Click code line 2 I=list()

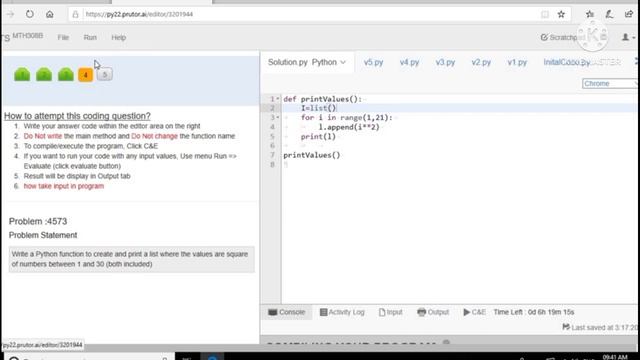click(x=319, y=108)
